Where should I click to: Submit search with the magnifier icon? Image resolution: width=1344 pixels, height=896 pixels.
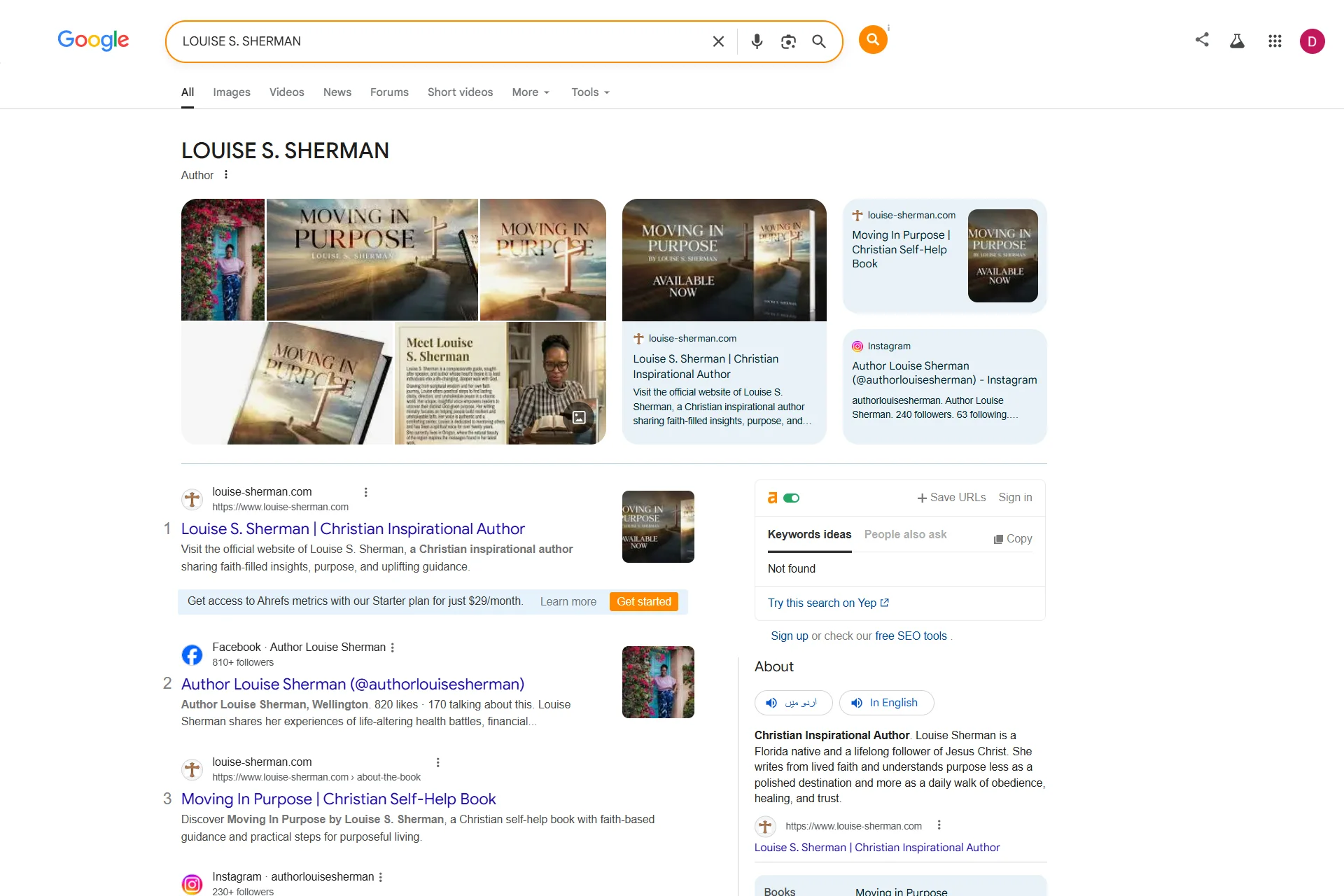click(819, 41)
